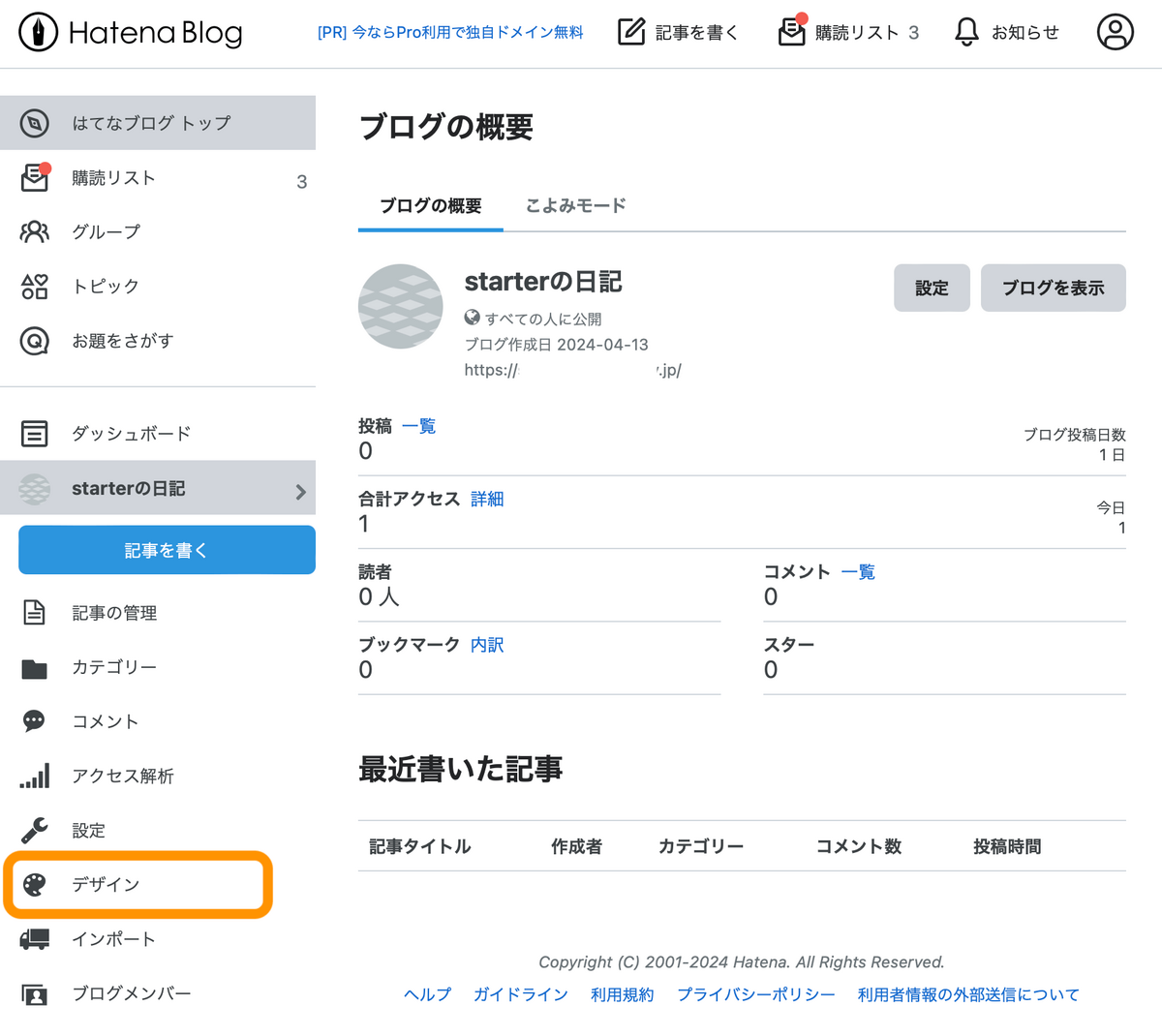
Task: Open アクセス解析 in the sidebar
Action: pos(158,776)
